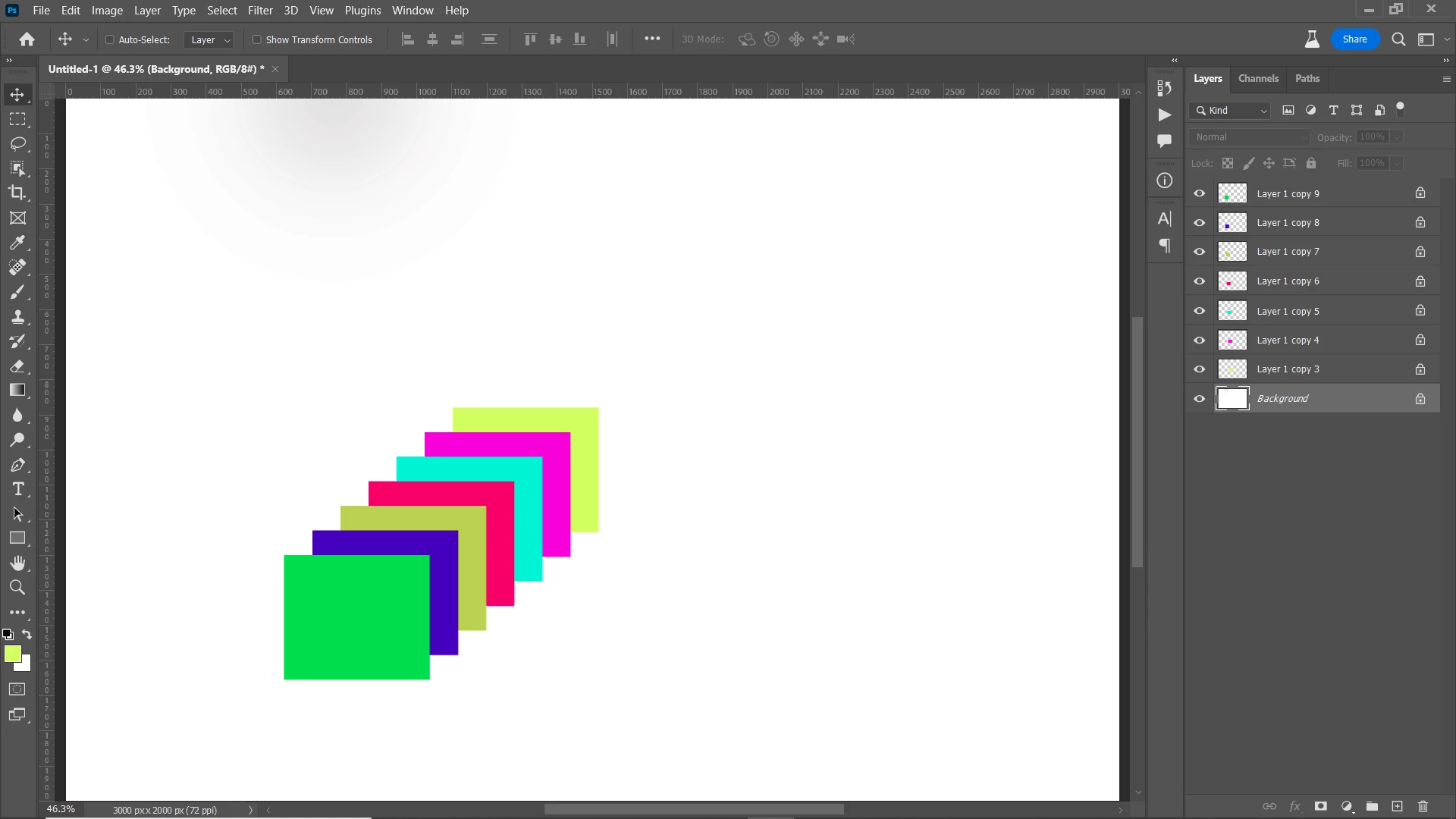Select the Zoom tool
This screenshot has width=1456, height=819.
click(x=17, y=588)
